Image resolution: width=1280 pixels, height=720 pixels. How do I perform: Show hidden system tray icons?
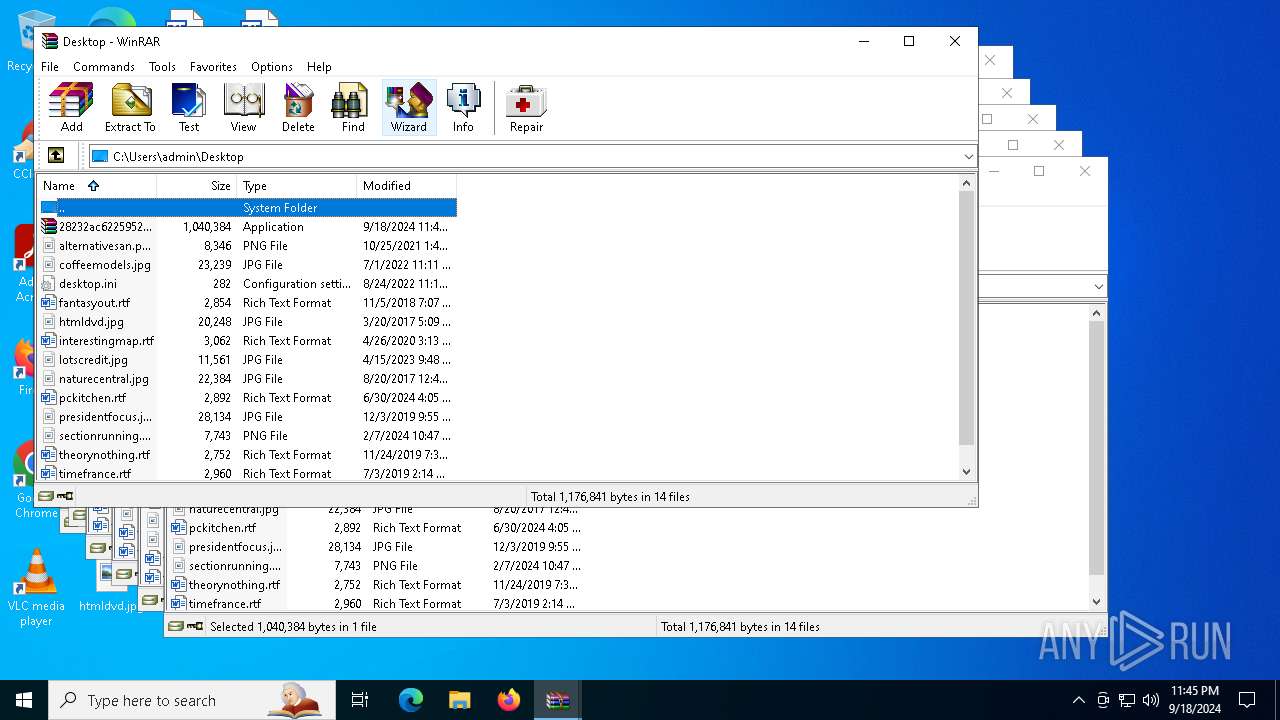1078,700
